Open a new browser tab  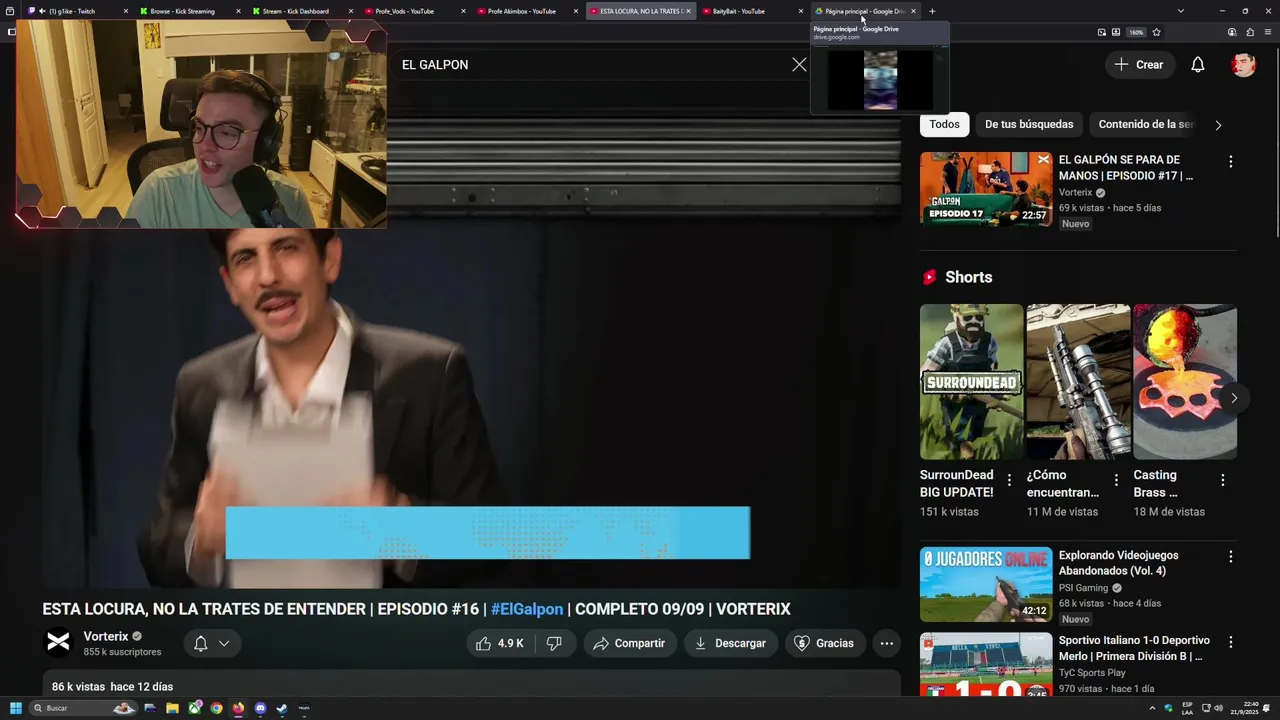(932, 11)
